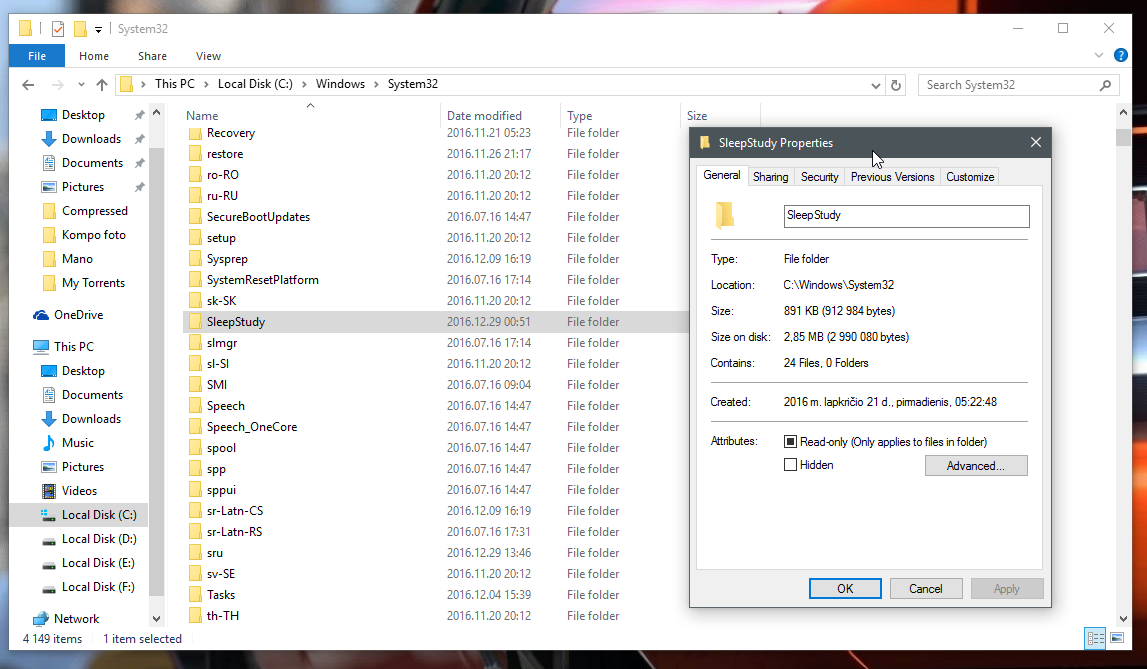Click the folder name field SleepStudy
This screenshot has width=1147, height=669.
[906, 216]
